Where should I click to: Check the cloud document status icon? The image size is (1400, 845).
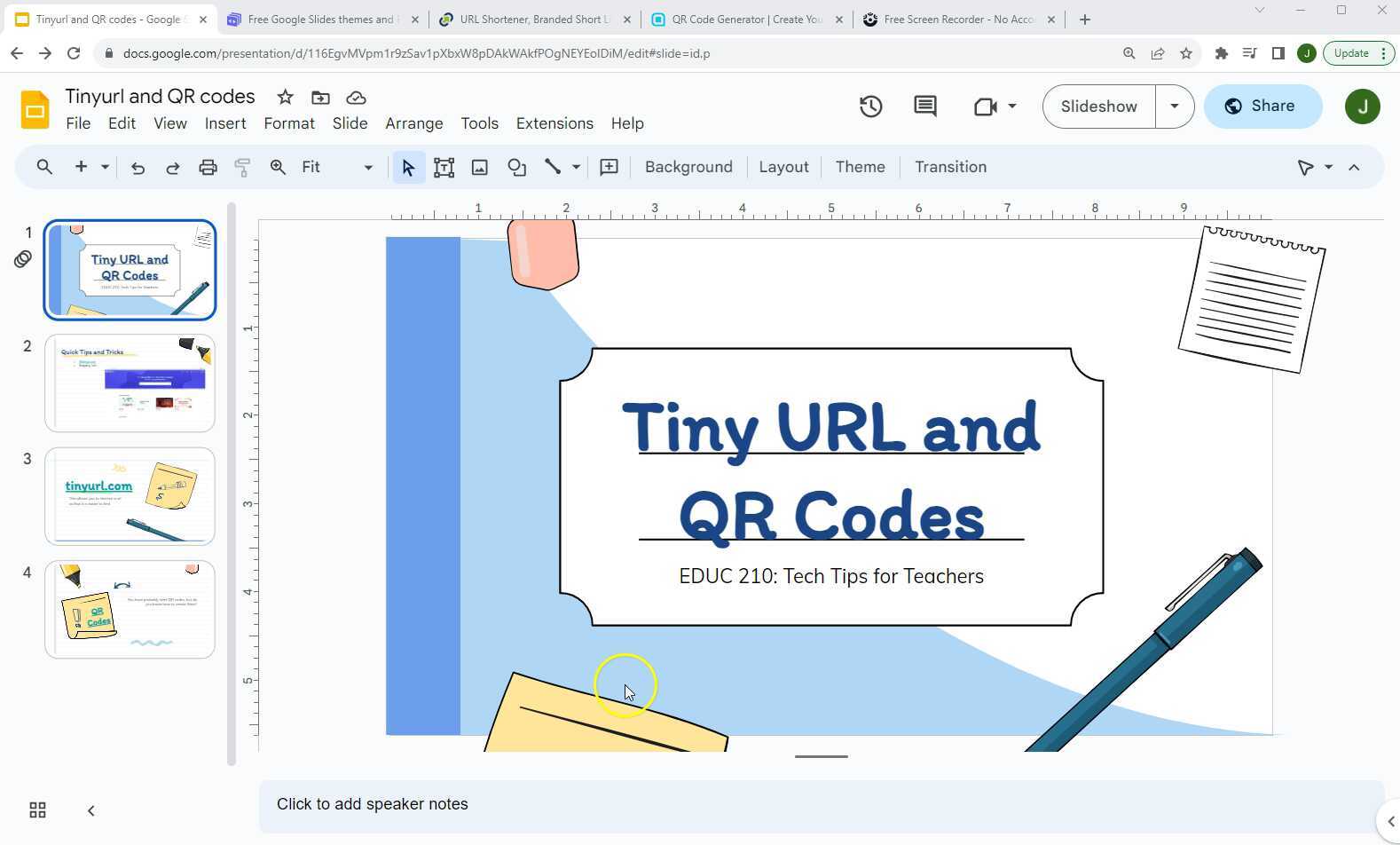click(356, 97)
